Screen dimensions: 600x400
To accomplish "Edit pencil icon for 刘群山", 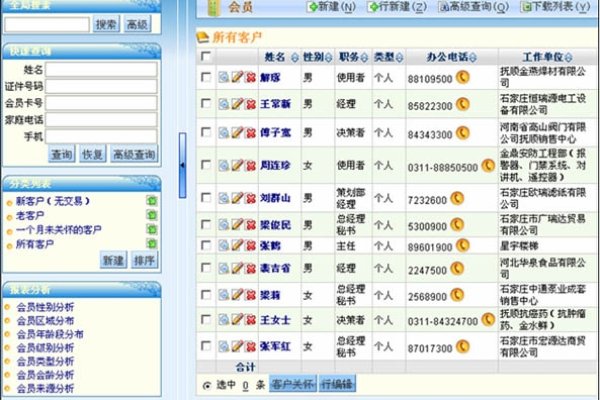I will pos(237,198).
